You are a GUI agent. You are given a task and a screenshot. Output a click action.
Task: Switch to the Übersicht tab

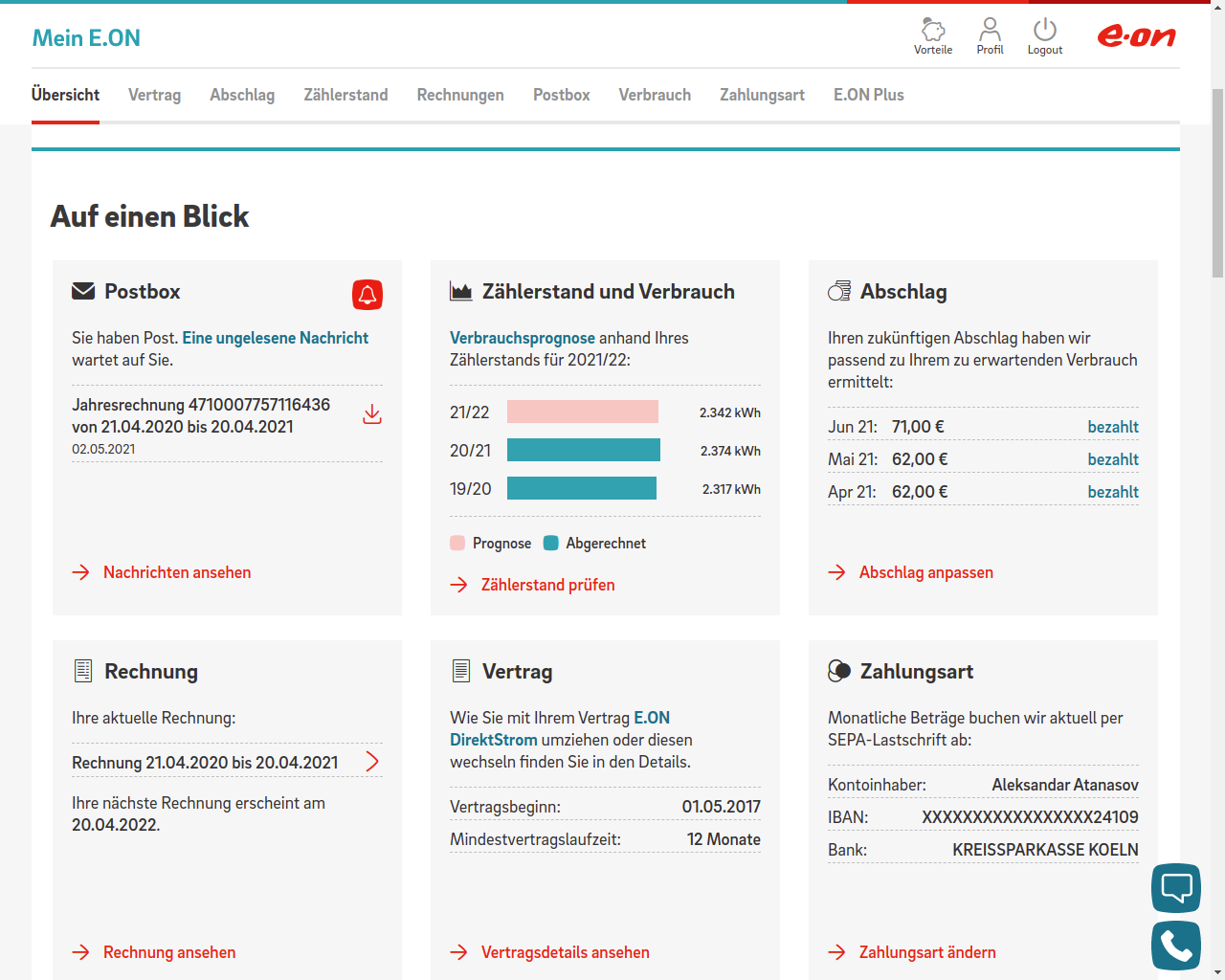65,95
